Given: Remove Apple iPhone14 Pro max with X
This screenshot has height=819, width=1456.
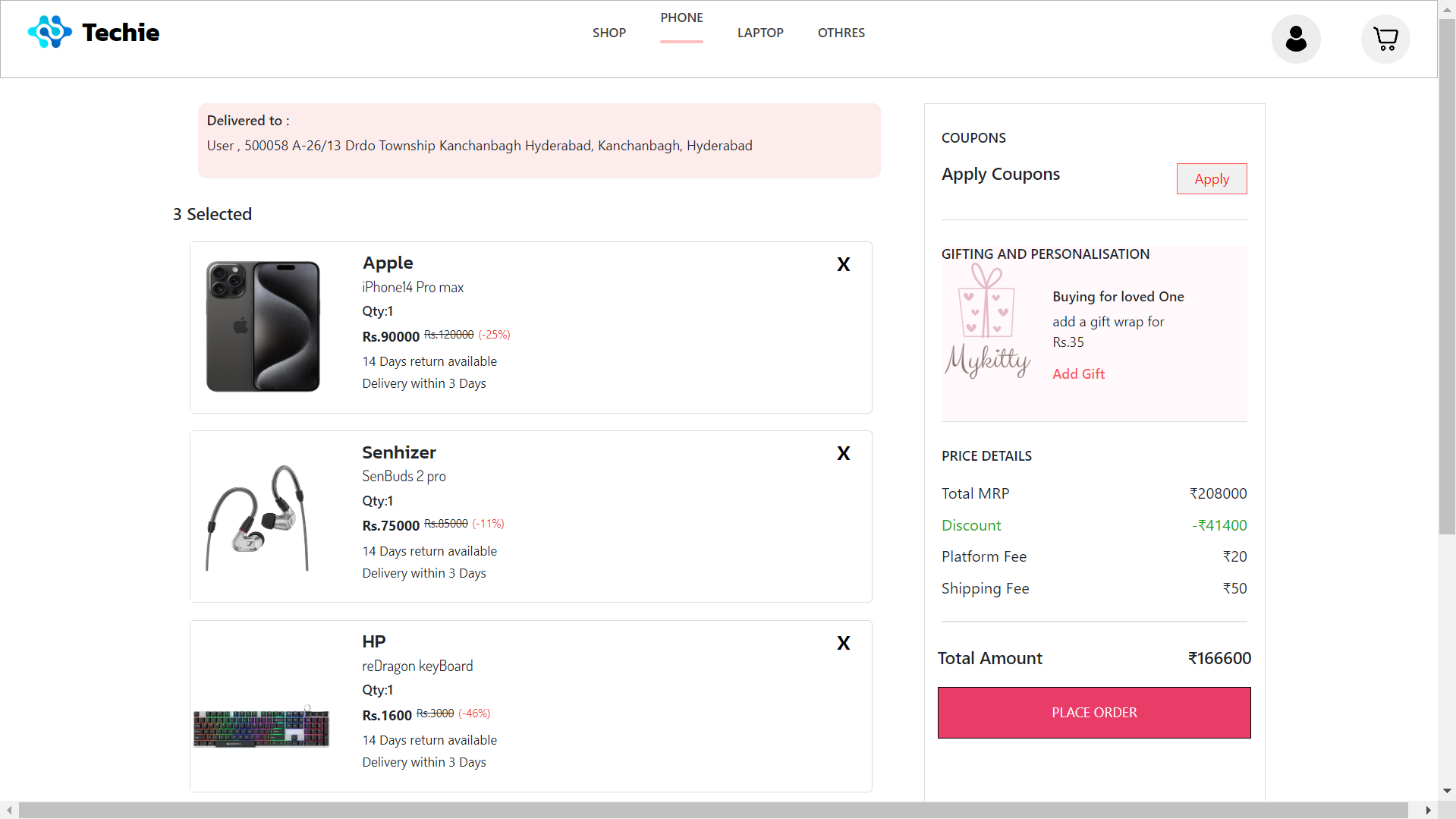Looking at the screenshot, I should point(843,264).
